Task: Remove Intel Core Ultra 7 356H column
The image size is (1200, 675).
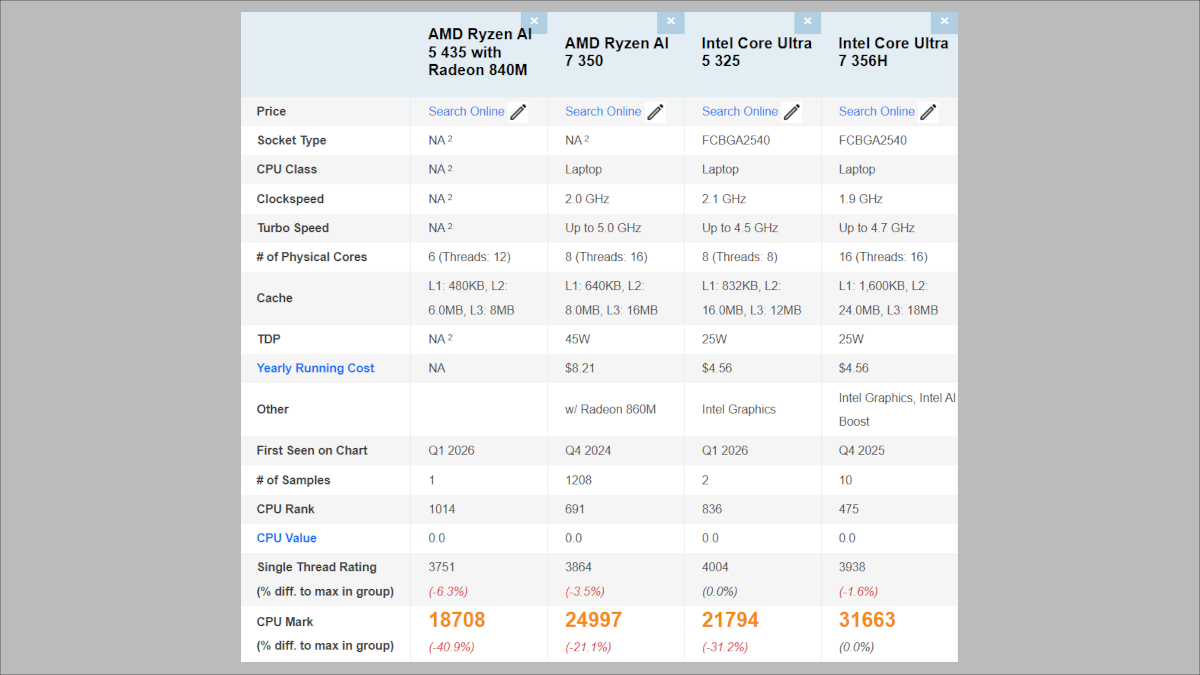Action: pos(944,21)
